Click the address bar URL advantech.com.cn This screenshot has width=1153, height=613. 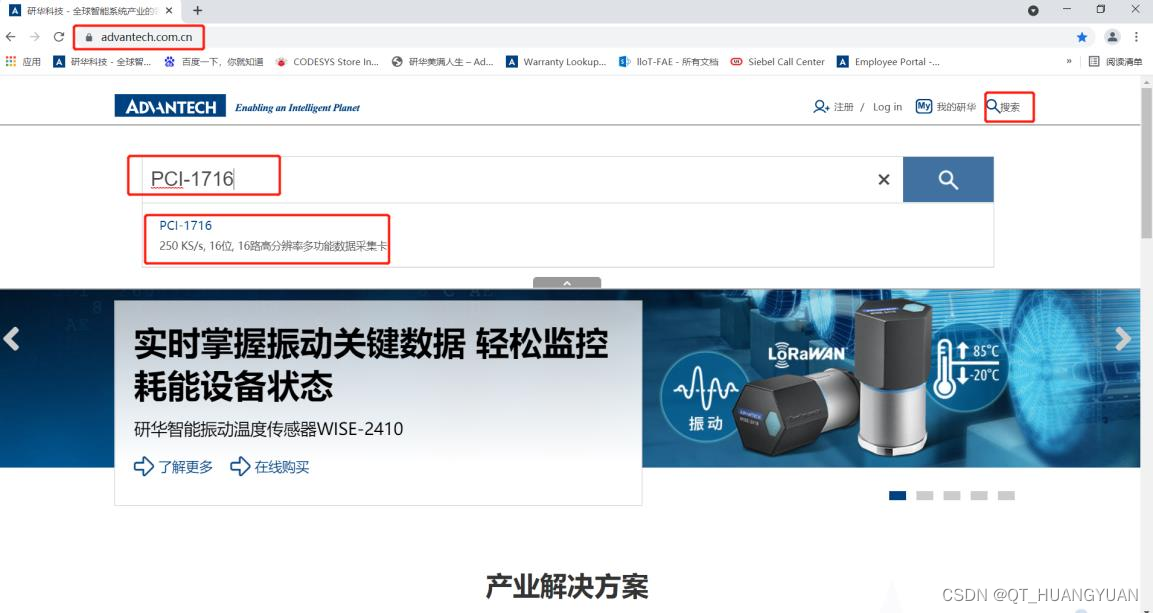146,37
